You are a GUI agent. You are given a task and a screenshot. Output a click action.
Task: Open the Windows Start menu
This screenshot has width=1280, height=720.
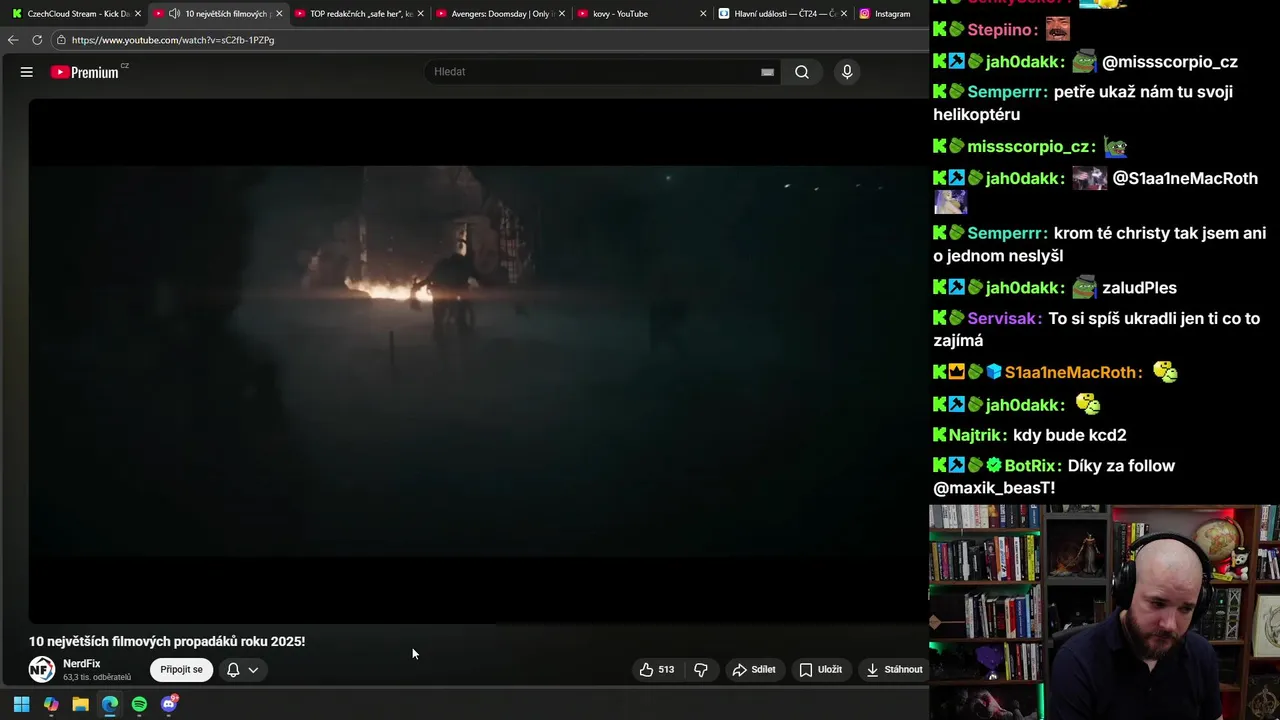point(22,704)
